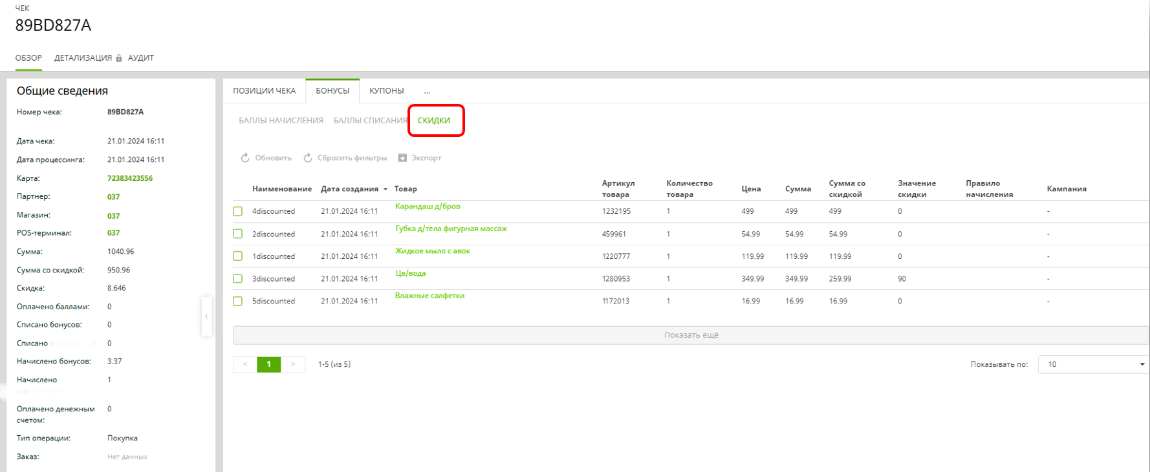Toggle sort arrow on Дата создания column
The width and height of the screenshot is (1150, 472).
tap(386, 189)
